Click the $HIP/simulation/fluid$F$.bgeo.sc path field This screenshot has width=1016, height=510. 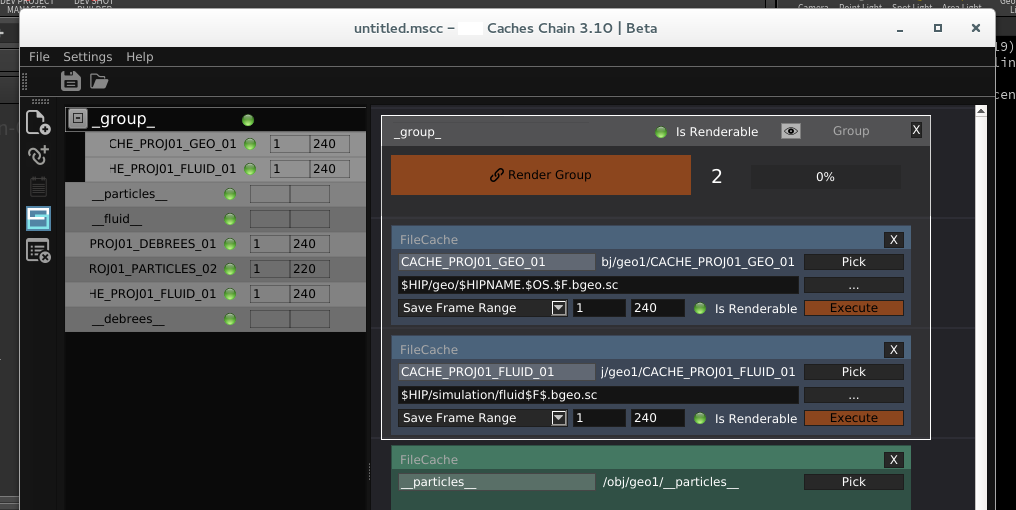point(597,395)
